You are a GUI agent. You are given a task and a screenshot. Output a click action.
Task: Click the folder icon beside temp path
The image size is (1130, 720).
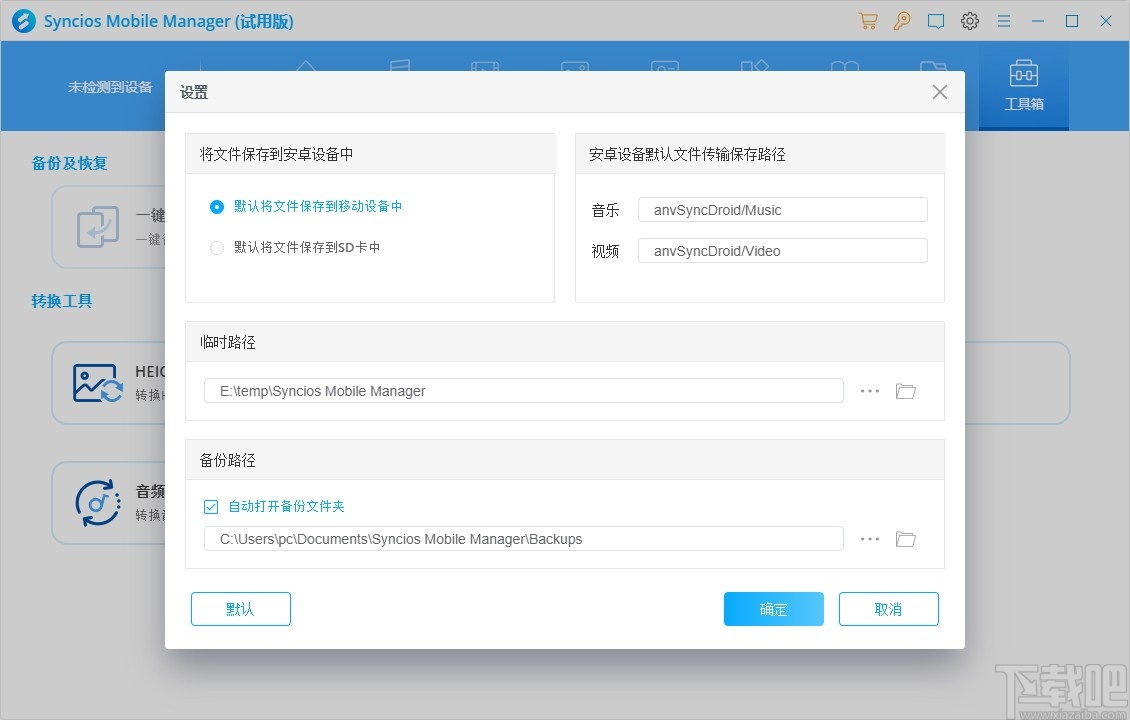[905, 391]
